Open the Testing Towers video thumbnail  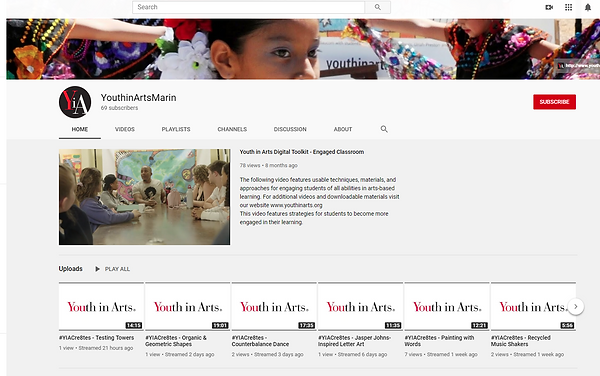click(101, 306)
